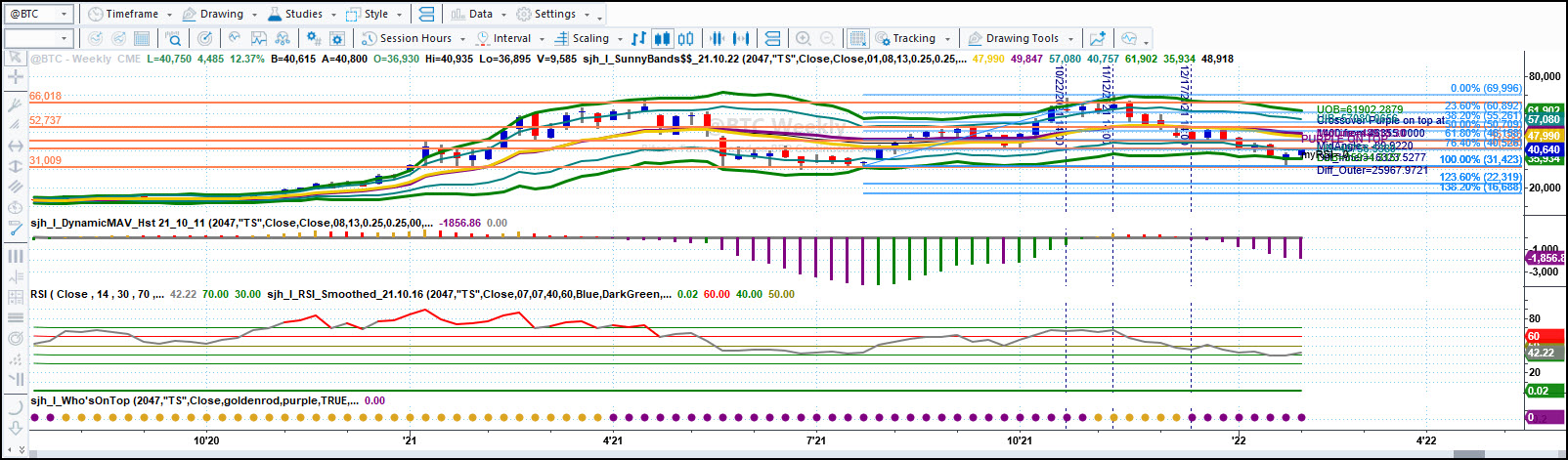Click the sjh_I_Who'sOnTop study label

click(194, 400)
